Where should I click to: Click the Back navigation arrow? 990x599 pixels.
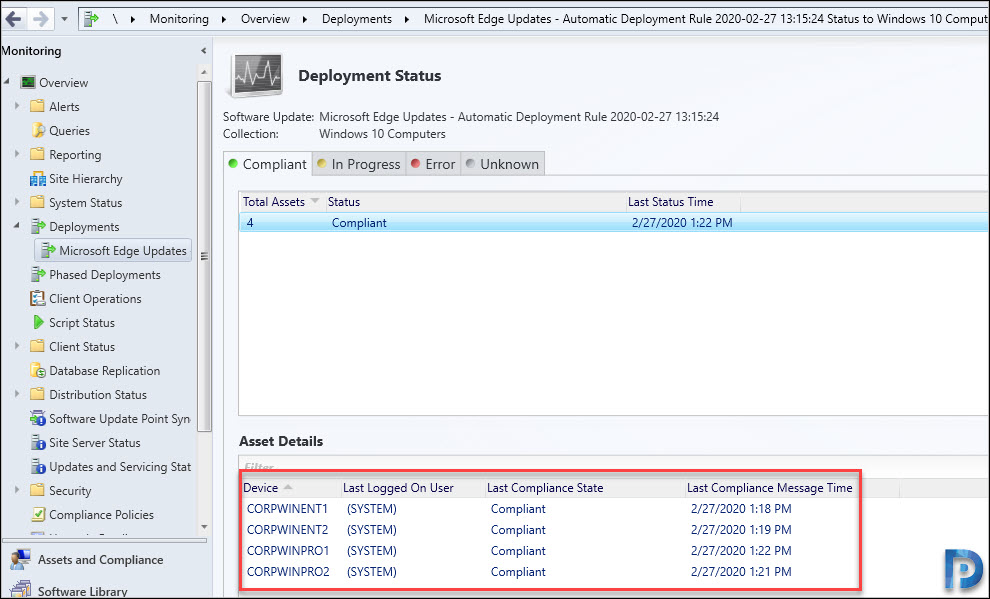pos(13,19)
